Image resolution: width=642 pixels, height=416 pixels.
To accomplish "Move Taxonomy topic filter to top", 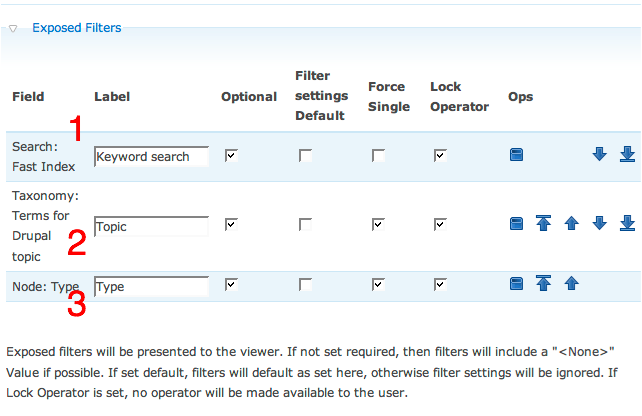I will point(543,223).
